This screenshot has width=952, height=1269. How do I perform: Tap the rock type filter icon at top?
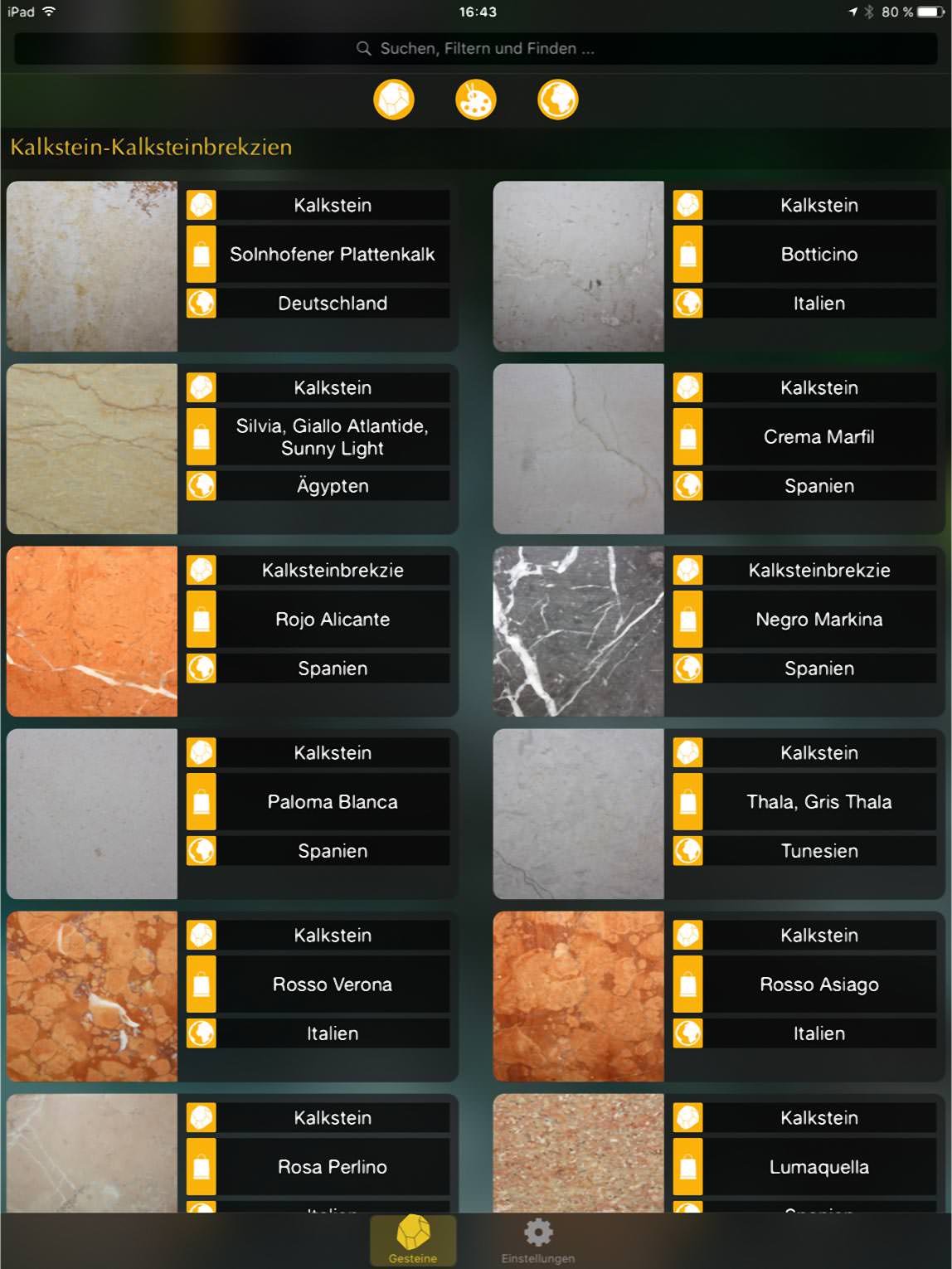tap(394, 100)
